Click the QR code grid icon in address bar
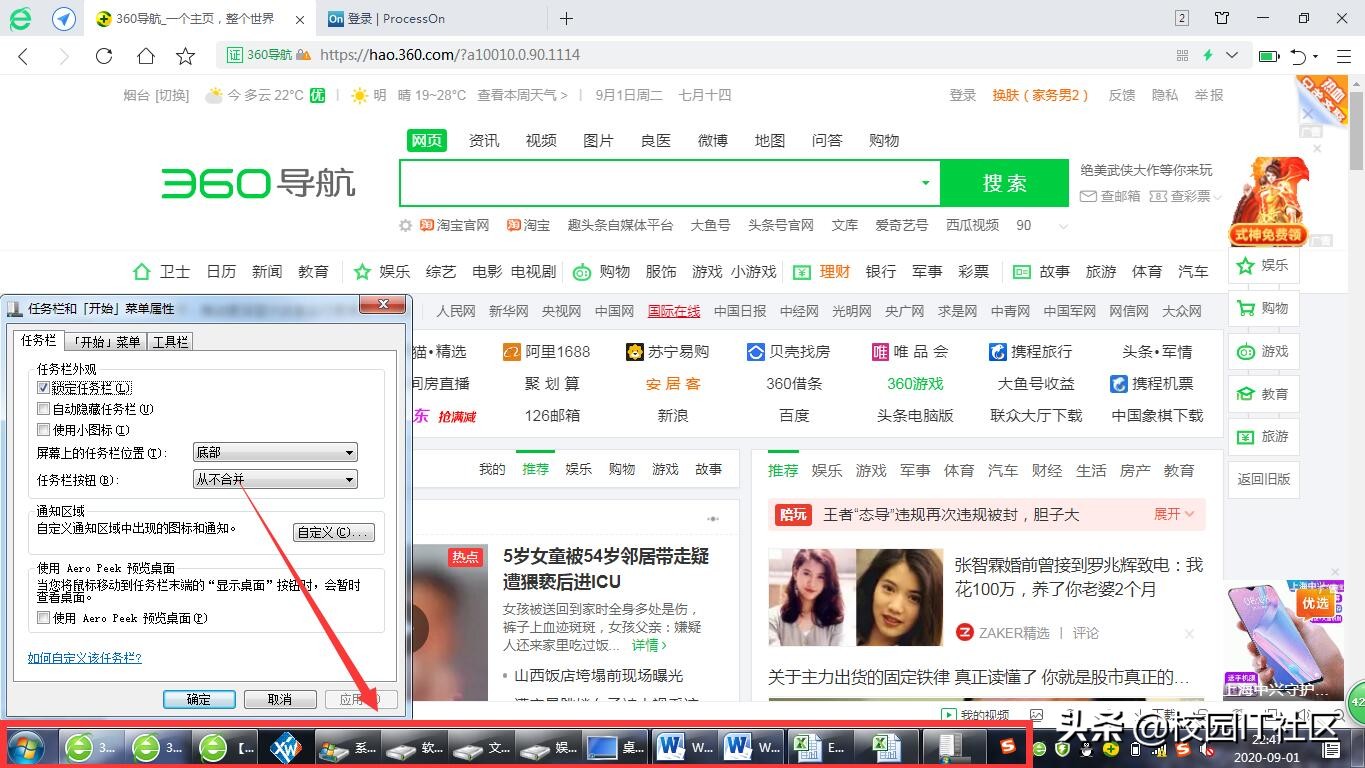This screenshot has width=1365, height=768. click(x=1183, y=55)
